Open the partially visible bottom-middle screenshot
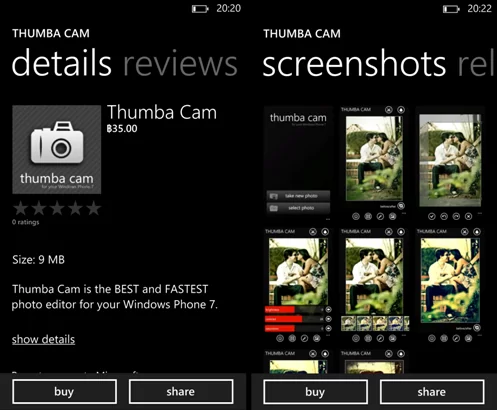 tap(374, 361)
